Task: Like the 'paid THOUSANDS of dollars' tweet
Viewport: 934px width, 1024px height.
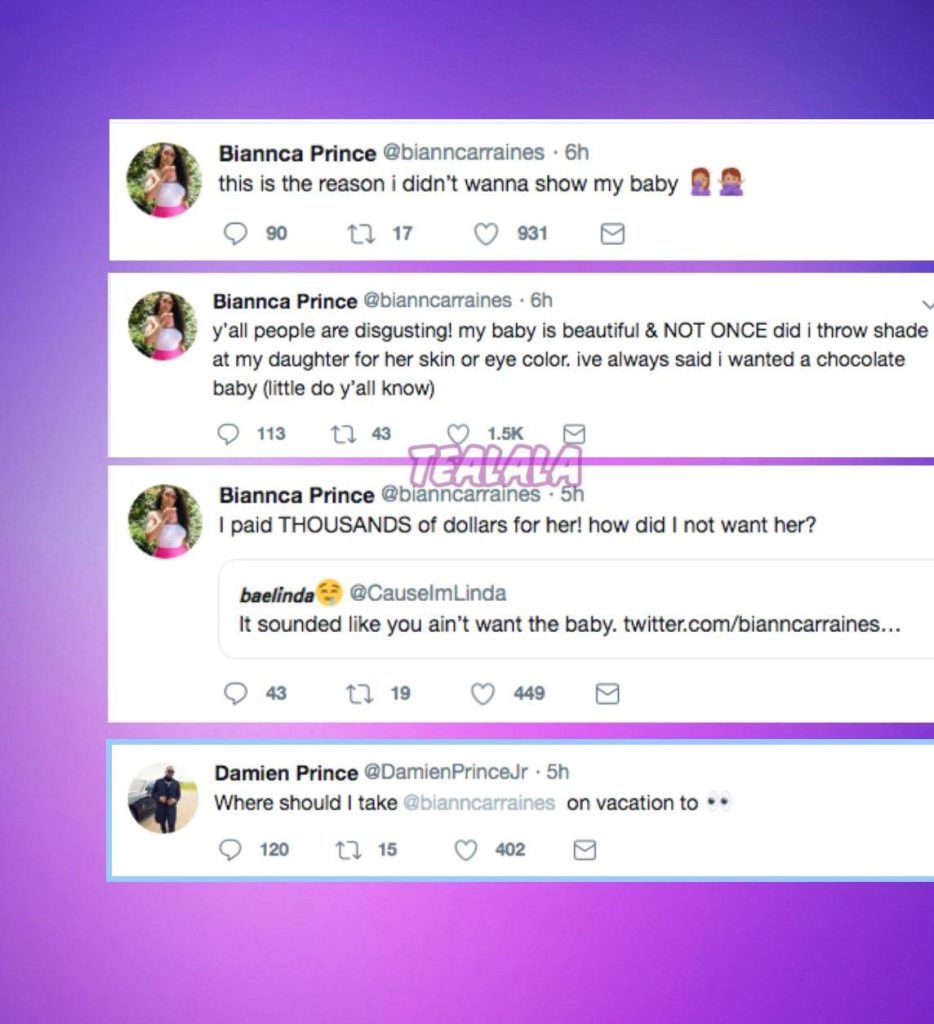Action: (x=483, y=694)
